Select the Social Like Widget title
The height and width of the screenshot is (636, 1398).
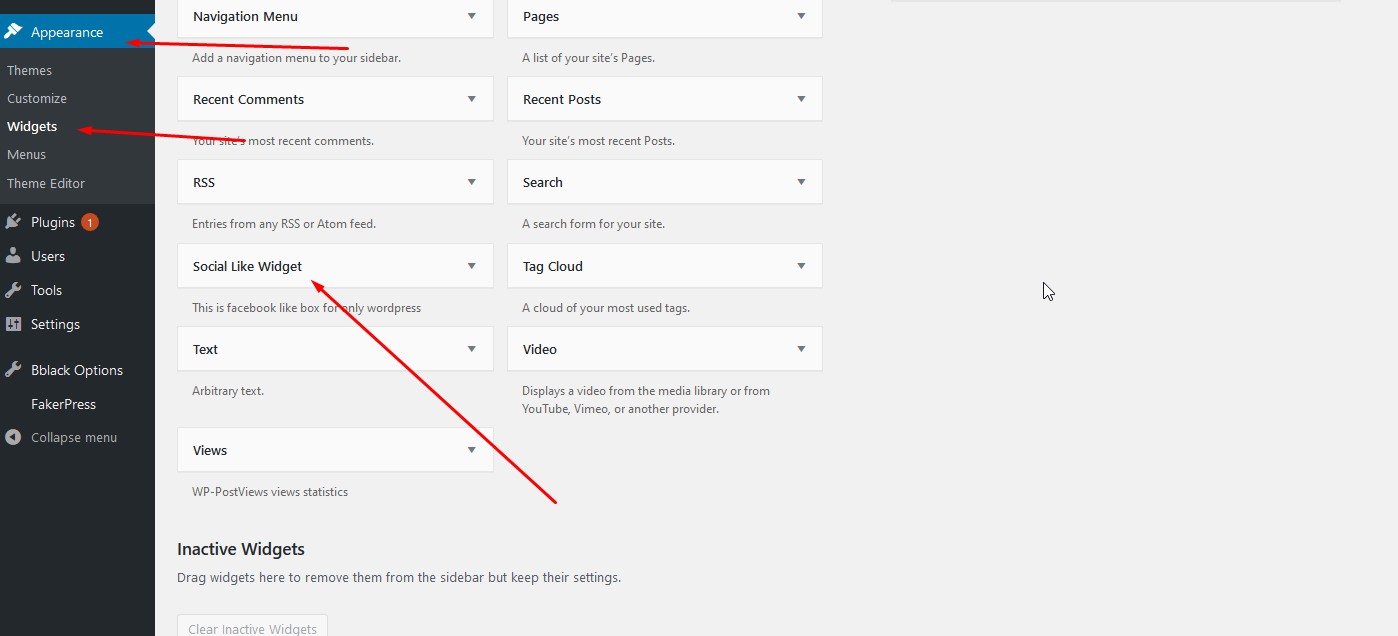(x=247, y=266)
